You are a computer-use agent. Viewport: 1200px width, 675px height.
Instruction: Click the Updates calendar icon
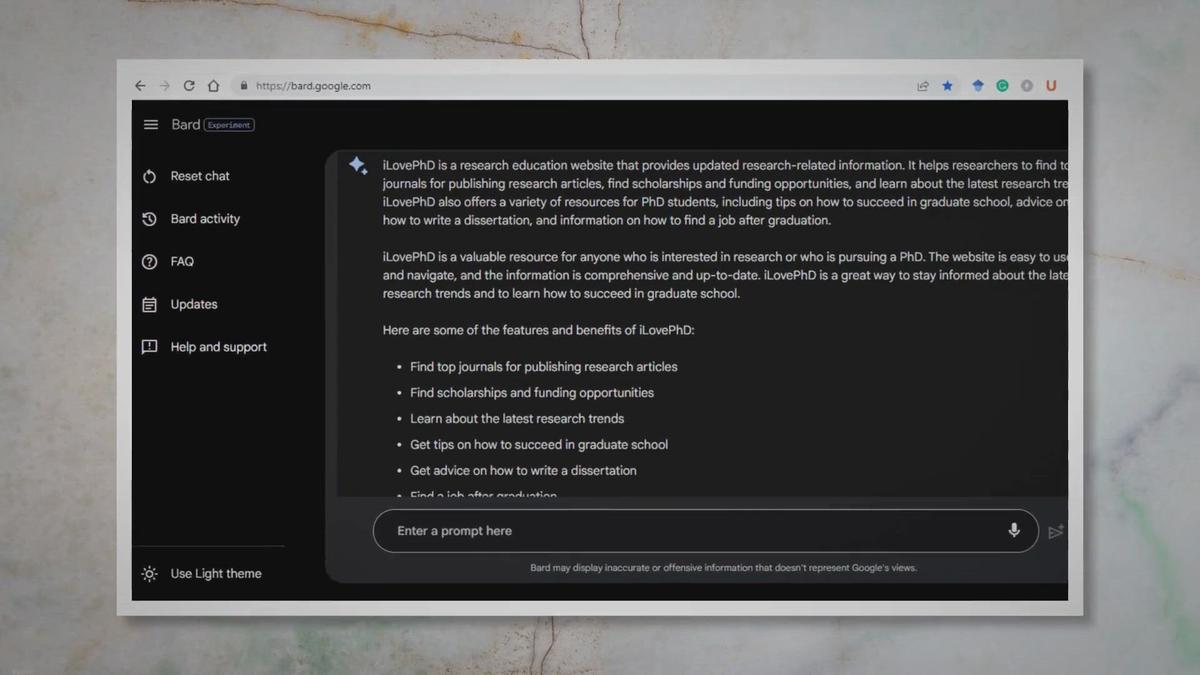pyautogui.click(x=149, y=304)
